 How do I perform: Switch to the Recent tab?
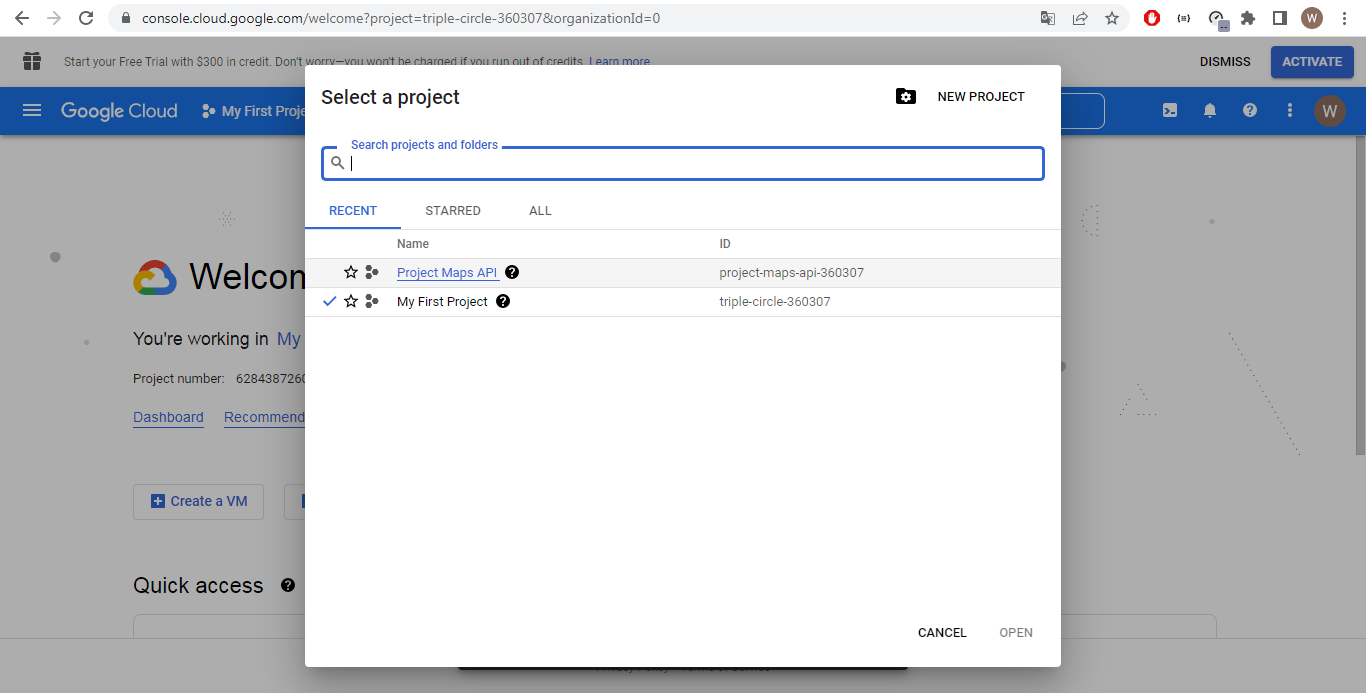pyautogui.click(x=353, y=211)
